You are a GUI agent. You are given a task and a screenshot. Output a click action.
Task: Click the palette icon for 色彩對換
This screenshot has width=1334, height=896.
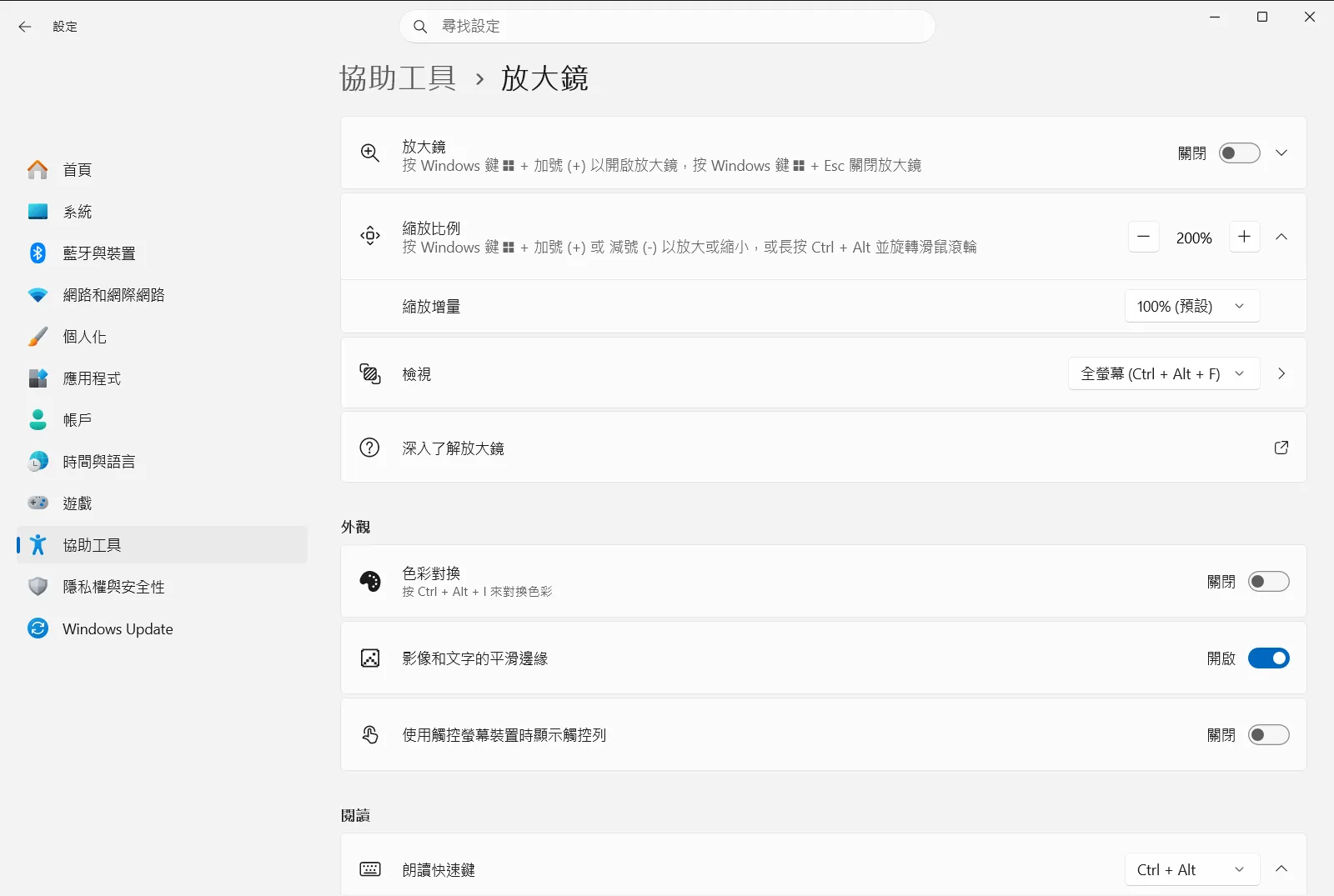(370, 581)
